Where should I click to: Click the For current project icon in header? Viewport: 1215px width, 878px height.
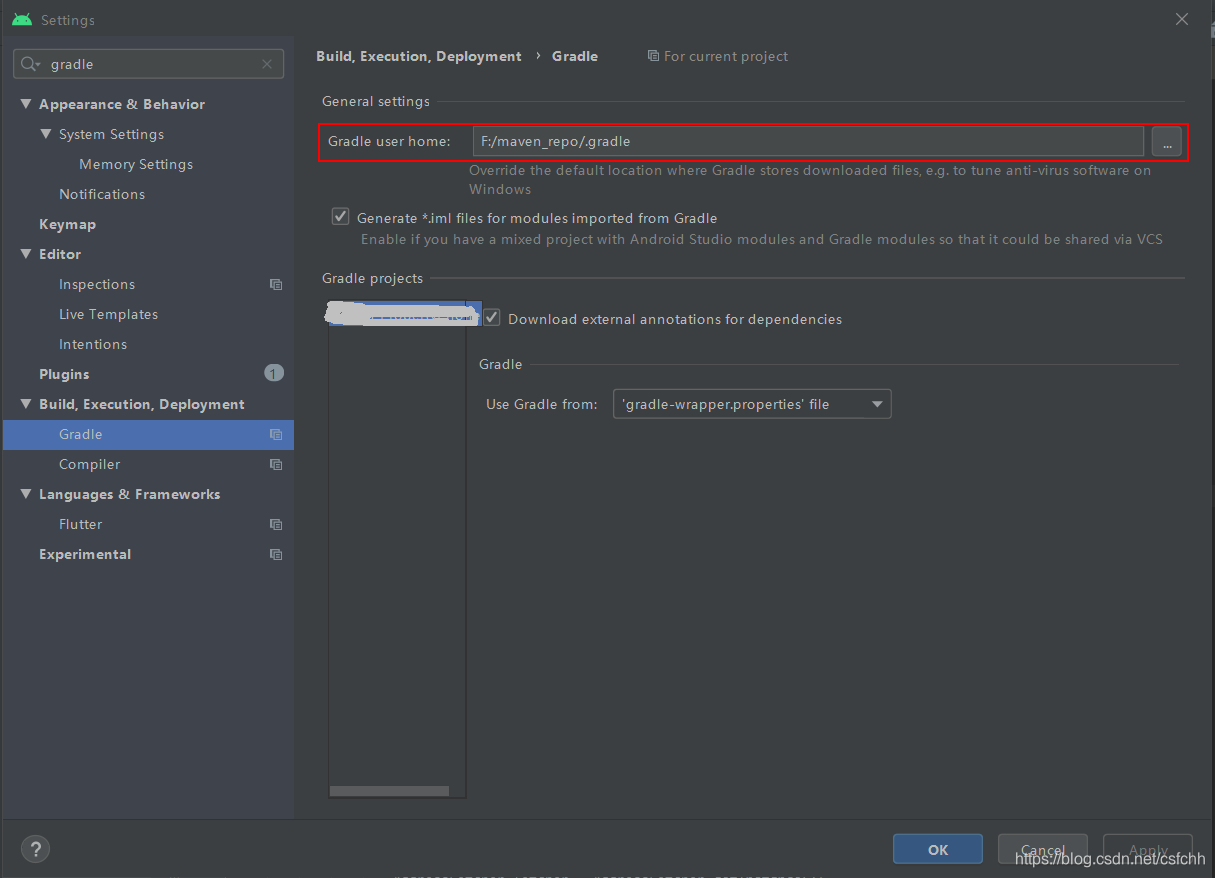tap(653, 56)
